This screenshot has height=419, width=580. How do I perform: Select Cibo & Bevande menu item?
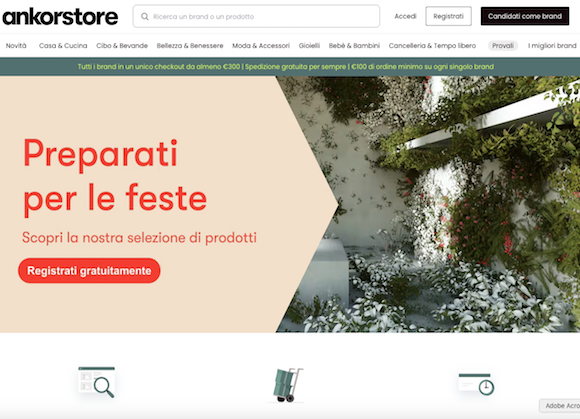(x=122, y=45)
